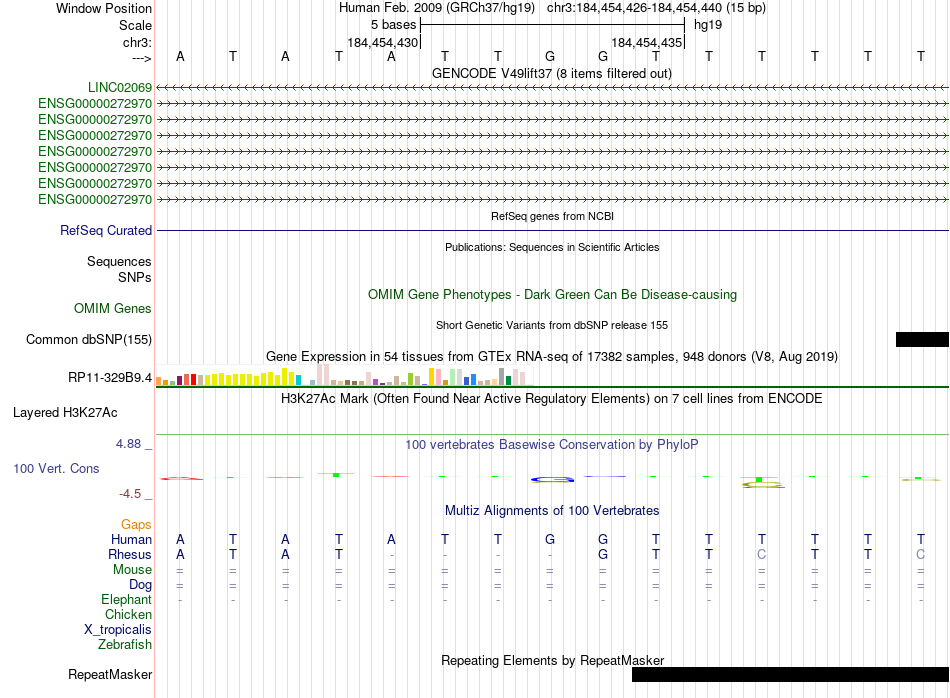Open the OMIM Gene Phenotypes title
This screenshot has height=698, width=950.
pos(552,294)
